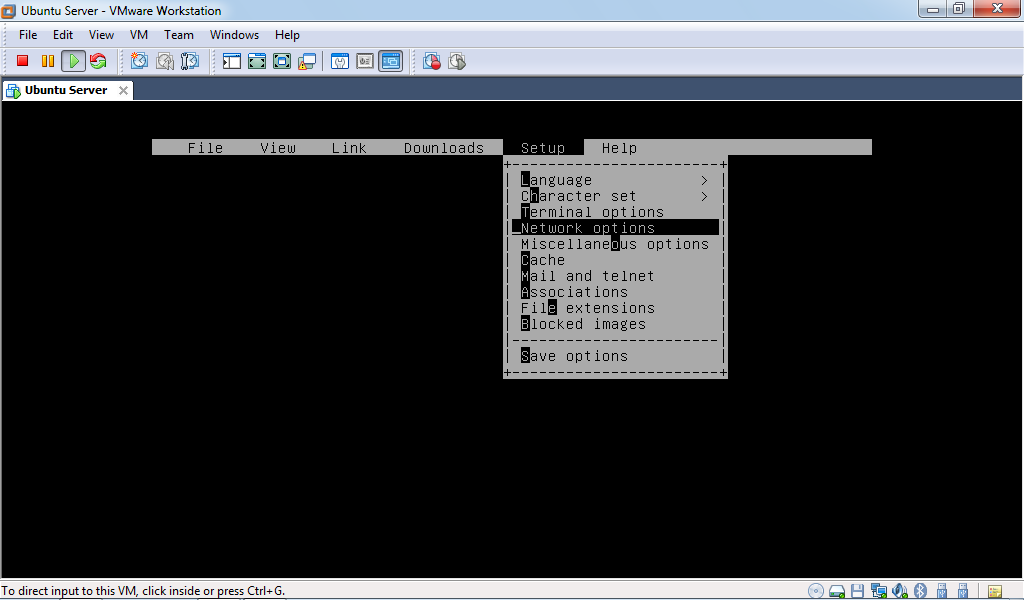1024x600 pixels.
Task: Click the Bluetooth status icon
Action: (x=920, y=591)
